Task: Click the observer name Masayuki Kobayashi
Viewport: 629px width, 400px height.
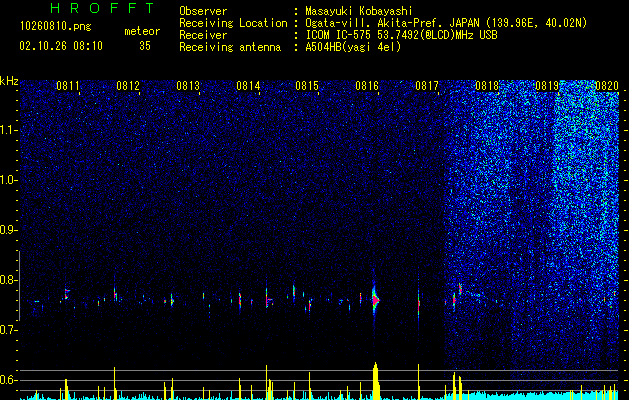Action: coord(359,11)
